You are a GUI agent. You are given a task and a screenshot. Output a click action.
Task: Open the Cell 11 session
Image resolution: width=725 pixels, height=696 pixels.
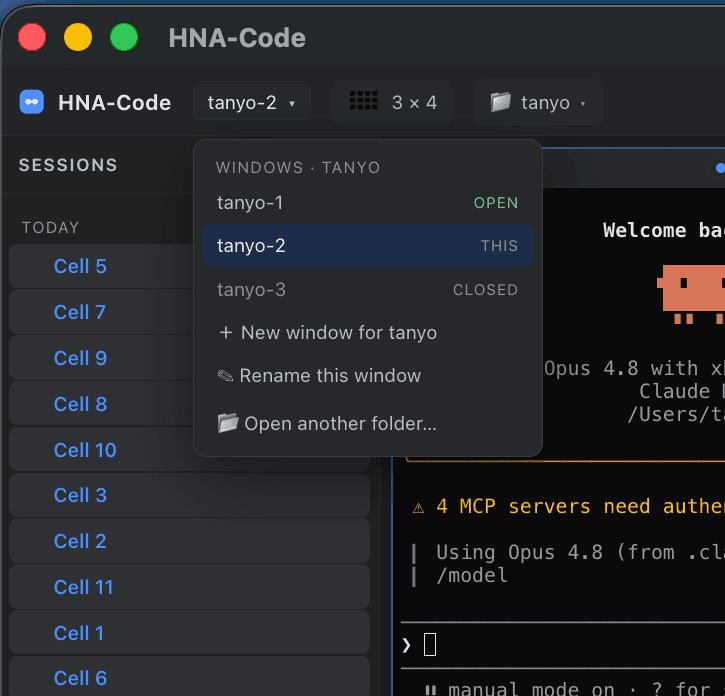tap(190, 587)
